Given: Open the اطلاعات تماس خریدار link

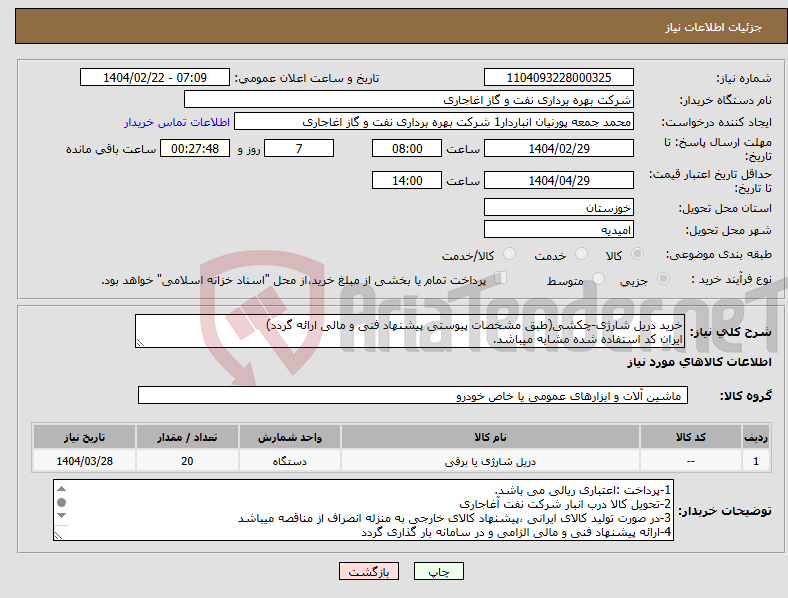Looking at the screenshot, I should [177, 122].
